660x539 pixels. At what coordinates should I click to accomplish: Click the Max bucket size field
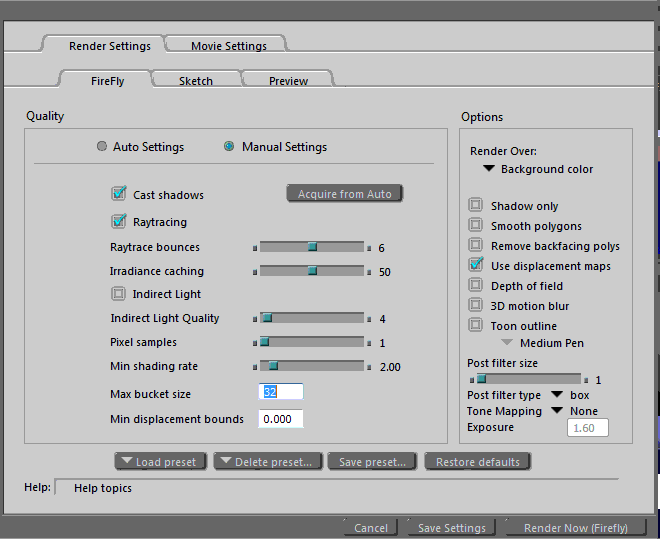click(280, 393)
